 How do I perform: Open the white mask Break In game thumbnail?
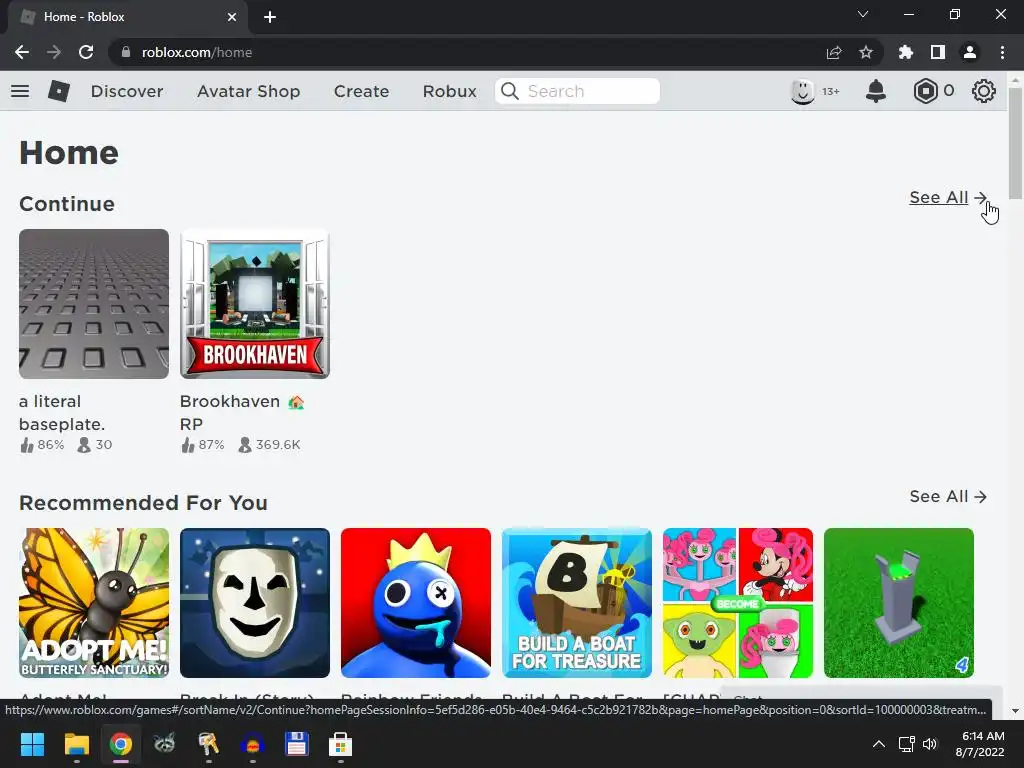tap(255, 603)
